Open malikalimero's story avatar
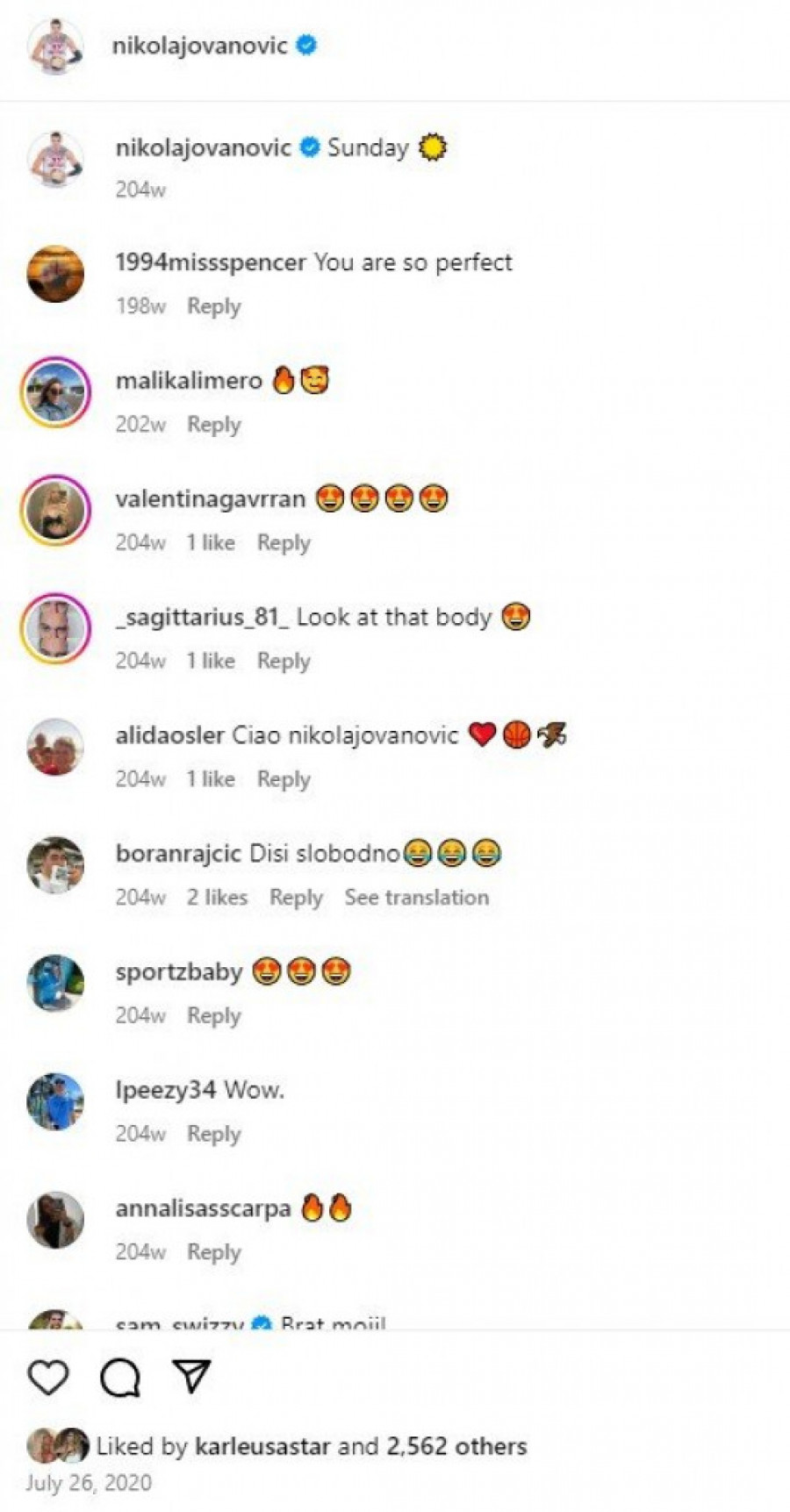The image size is (790, 1512). [x=56, y=391]
